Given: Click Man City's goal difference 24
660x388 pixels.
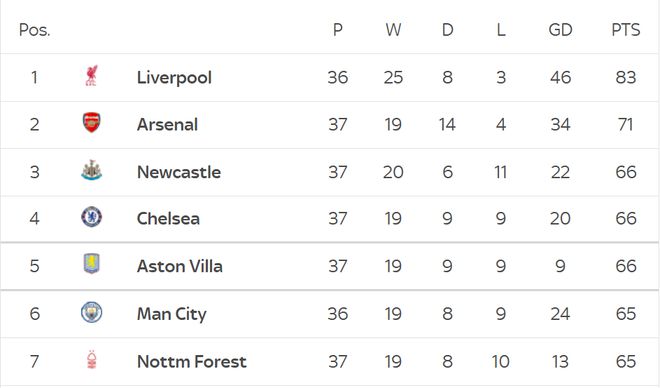Looking at the screenshot, I should [560, 314].
